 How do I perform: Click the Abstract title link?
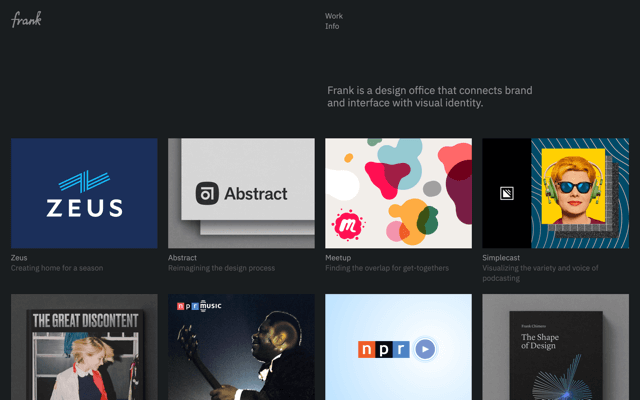click(182, 258)
